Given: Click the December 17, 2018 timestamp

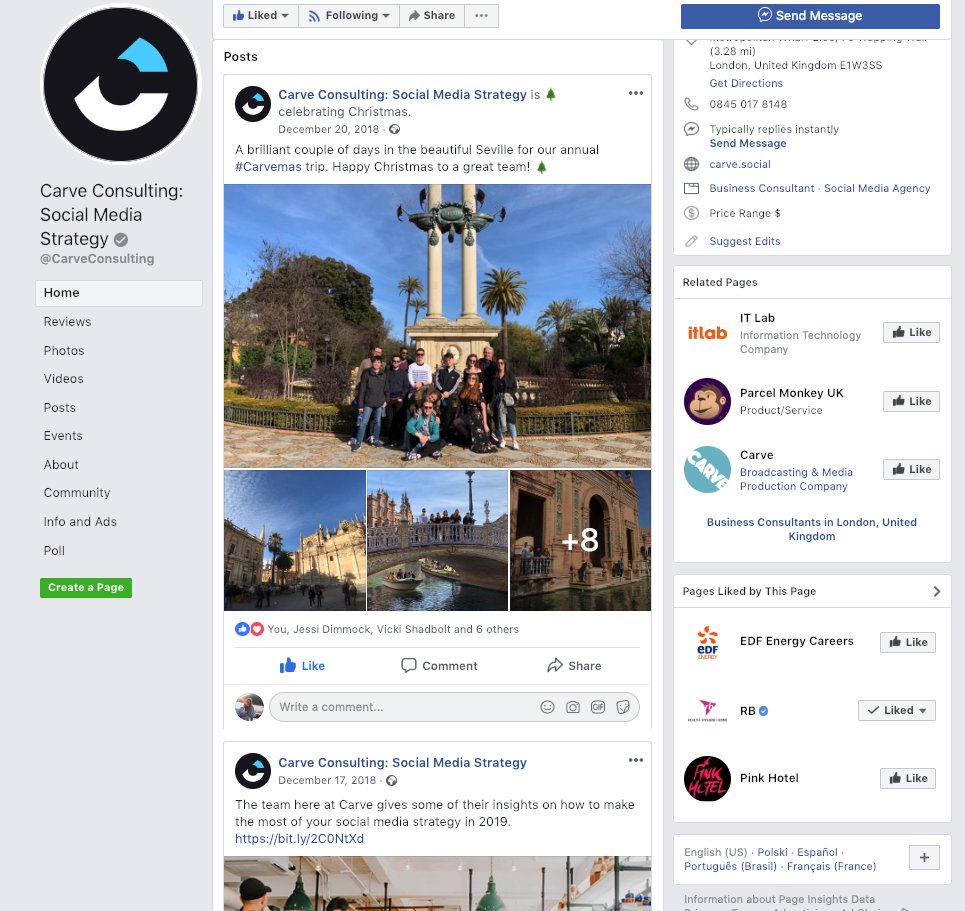Looking at the screenshot, I should point(327,781).
